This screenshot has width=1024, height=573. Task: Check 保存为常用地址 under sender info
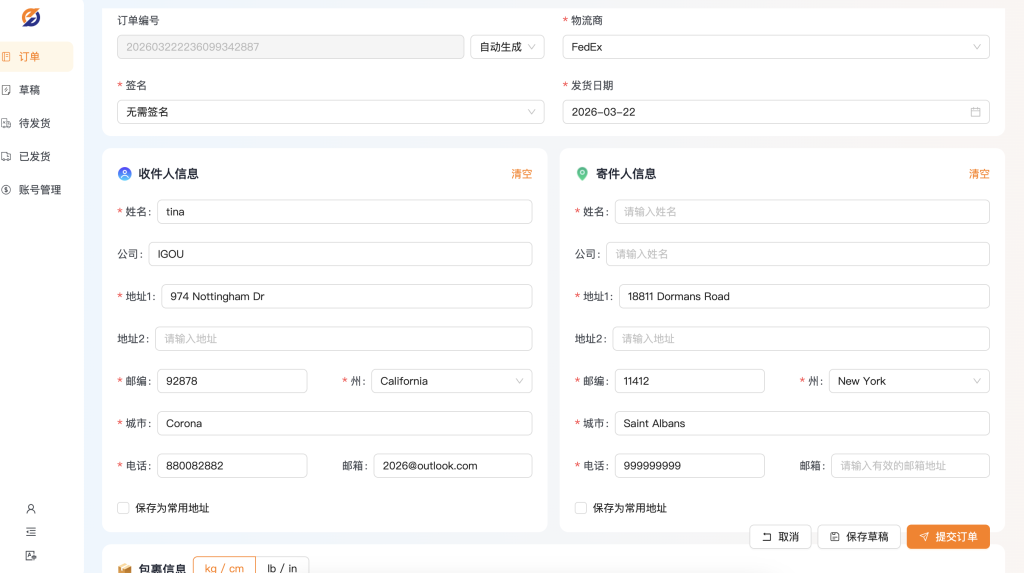tap(581, 508)
